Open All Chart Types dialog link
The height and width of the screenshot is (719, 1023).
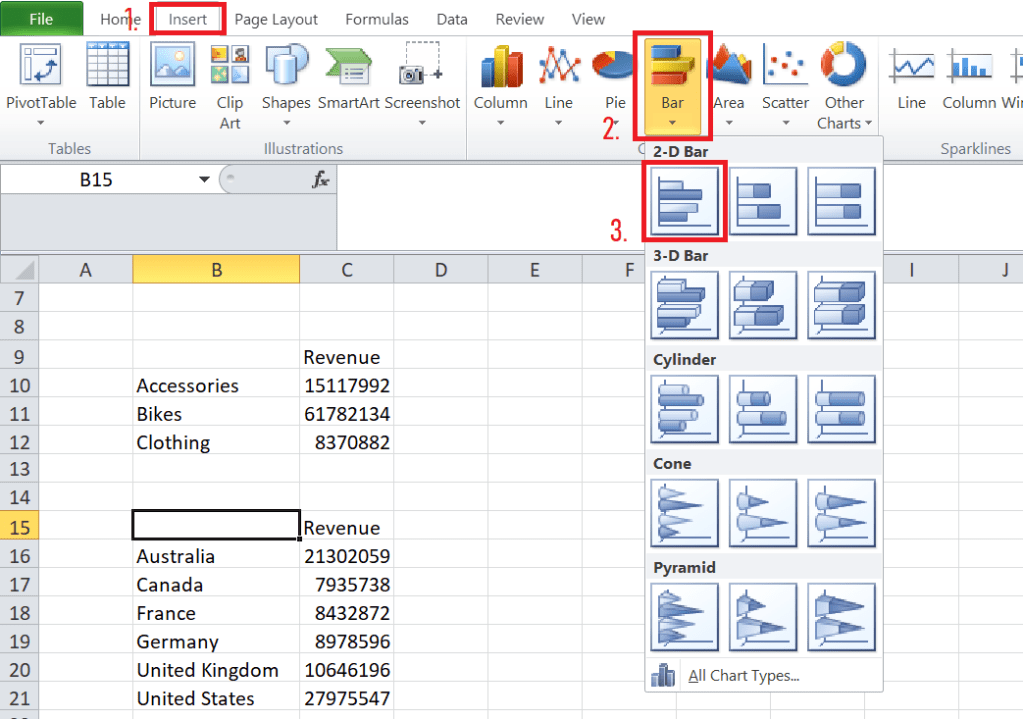743,676
